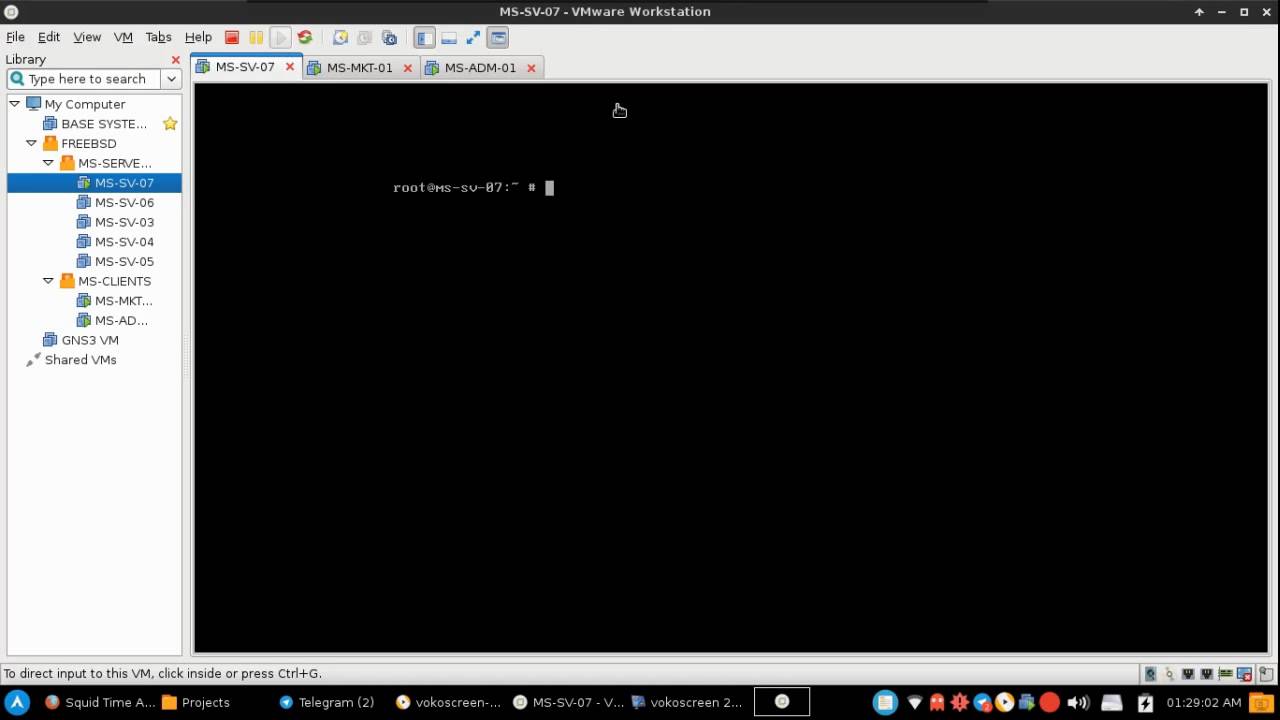Click the Telegram tray icon
Image resolution: width=1280 pixels, height=720 pixels.
click(x=982, y=702)
